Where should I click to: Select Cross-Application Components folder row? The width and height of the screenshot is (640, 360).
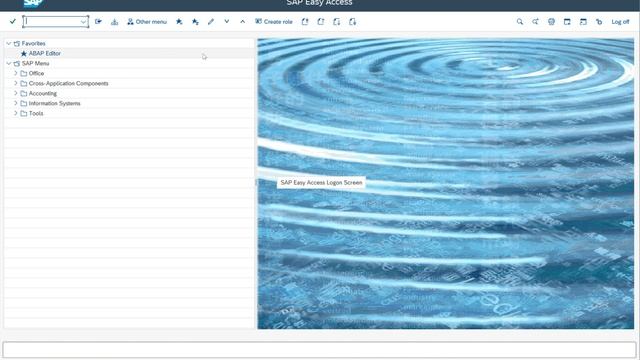[x=129, y=83]
